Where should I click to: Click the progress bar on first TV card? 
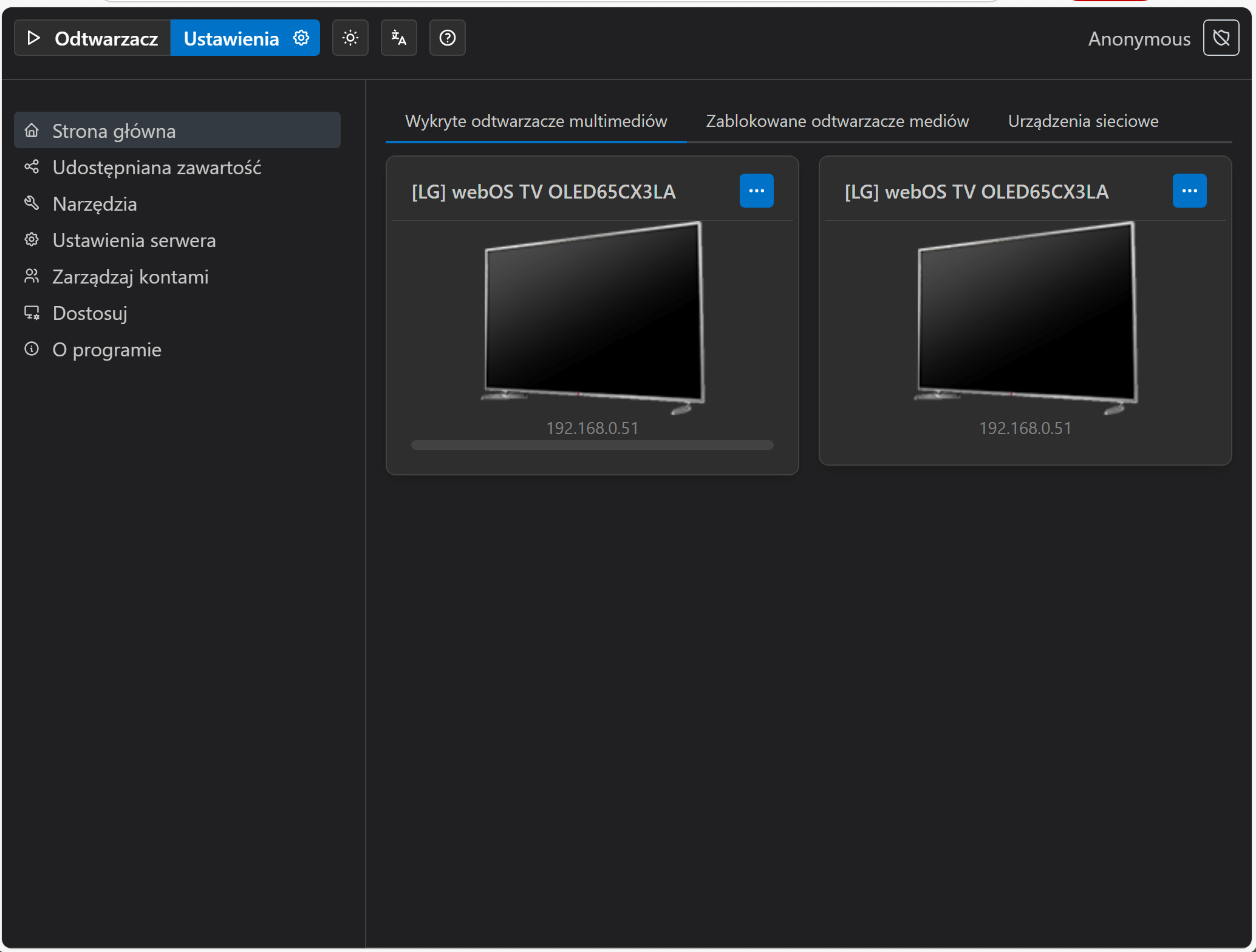tap(592, 445)
